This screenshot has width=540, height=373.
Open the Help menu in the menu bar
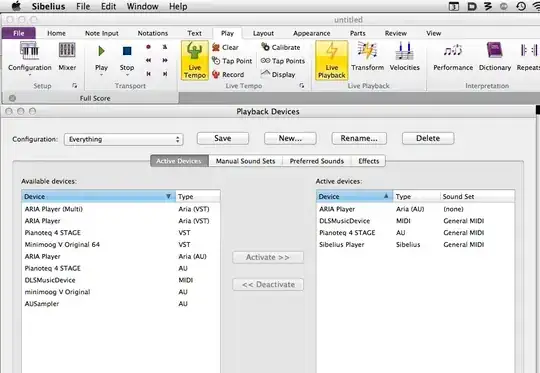(178, 6)
